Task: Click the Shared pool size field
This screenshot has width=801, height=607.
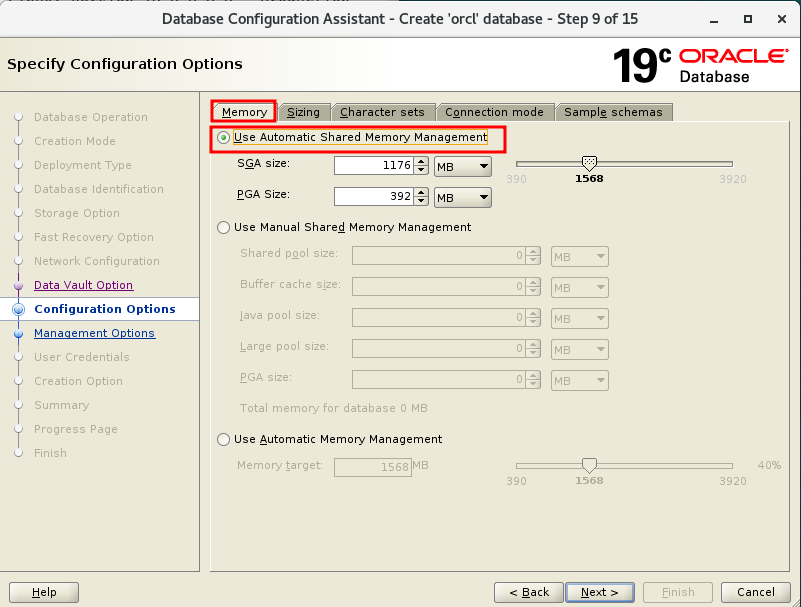Action: coord(439,256)
